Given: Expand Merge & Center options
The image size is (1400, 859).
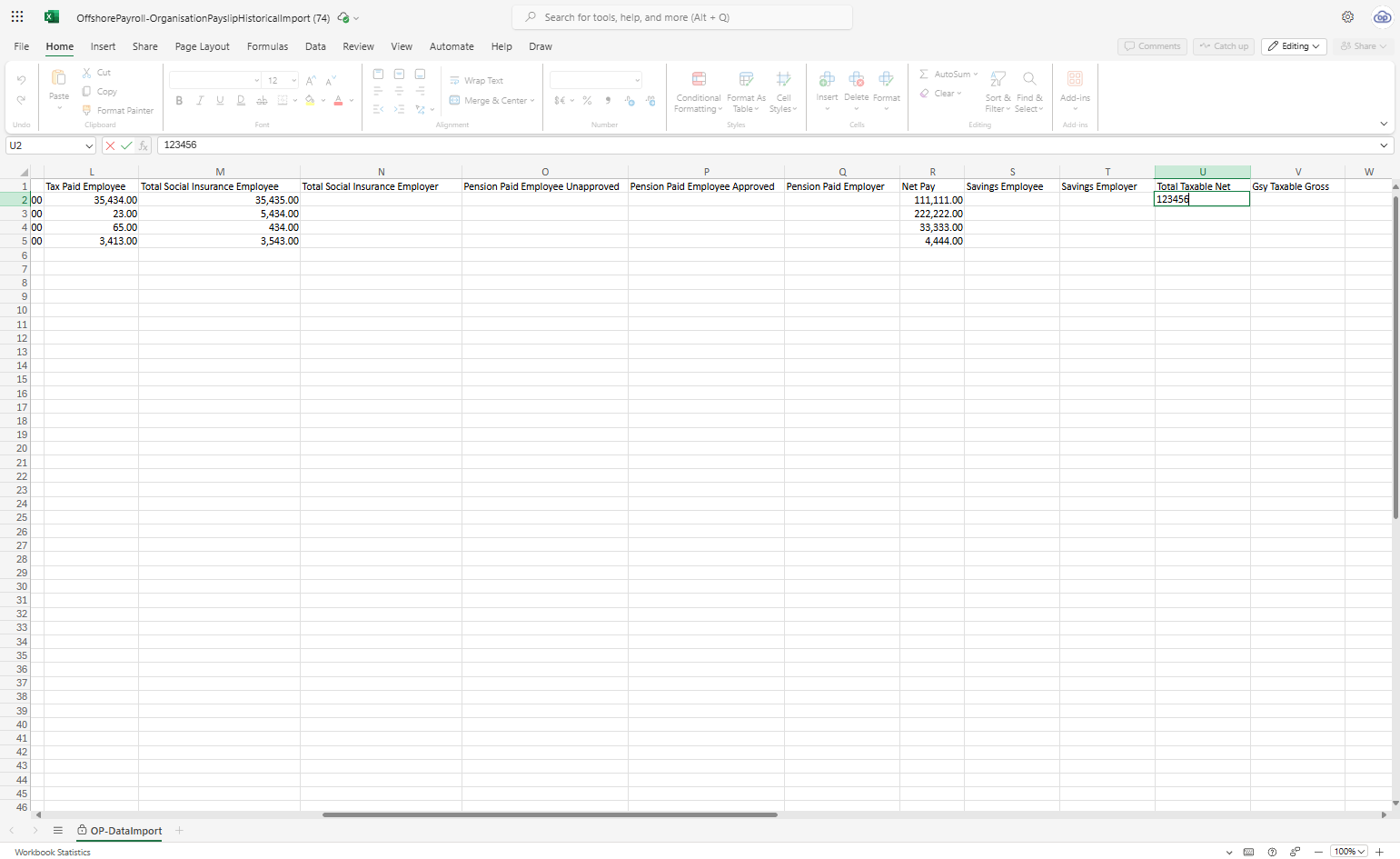Looking at the screenshot, I should click(x=532, y=100).
